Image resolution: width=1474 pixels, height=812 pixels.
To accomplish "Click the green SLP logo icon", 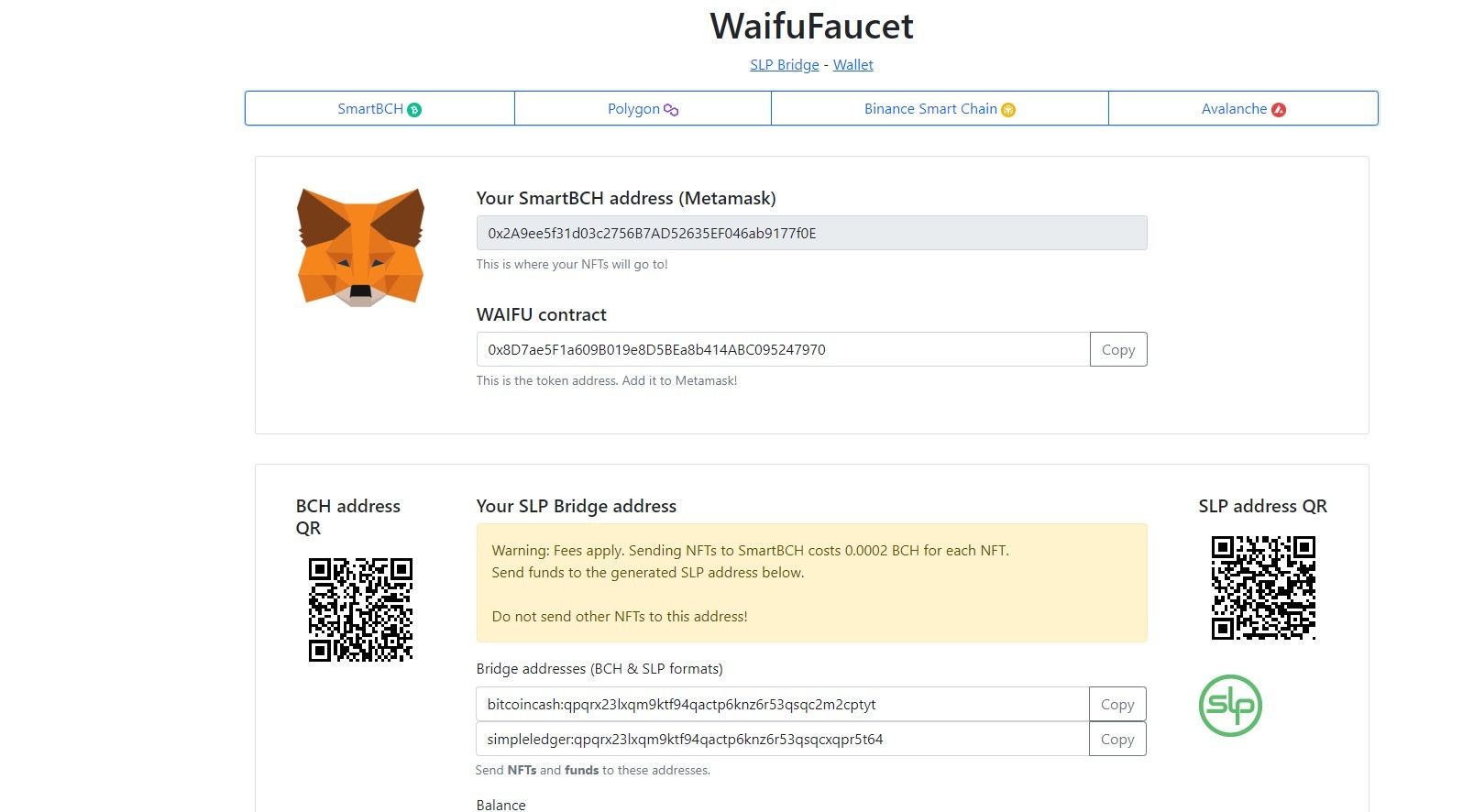I will click(x=1230, y=706).
